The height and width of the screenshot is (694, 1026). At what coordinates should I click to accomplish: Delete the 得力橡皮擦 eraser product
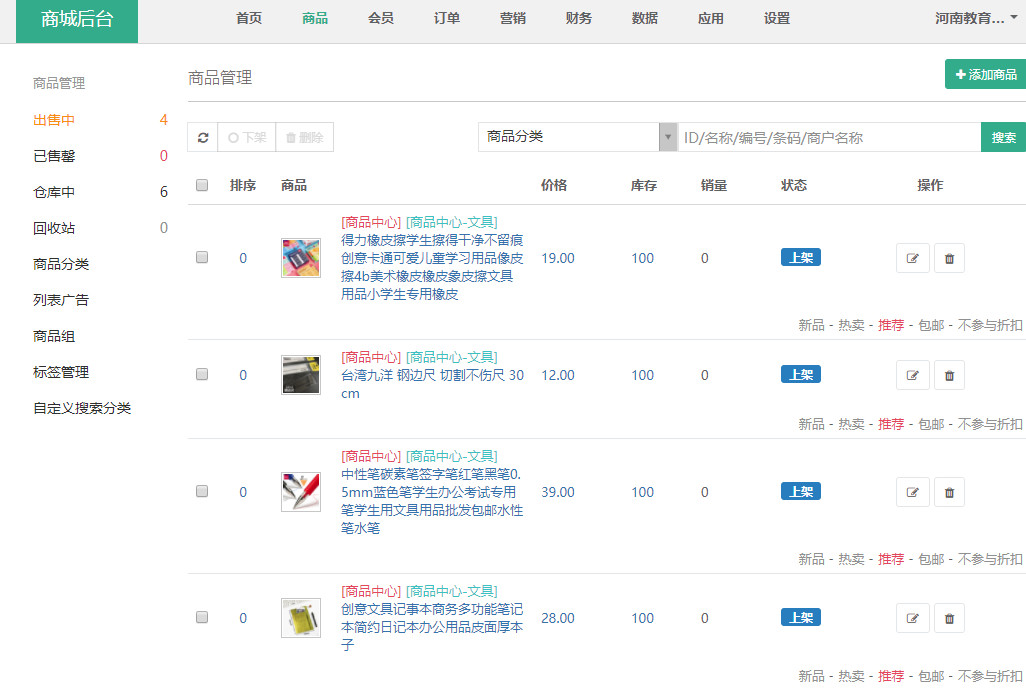pyautogui.click(x=949, y=258)
